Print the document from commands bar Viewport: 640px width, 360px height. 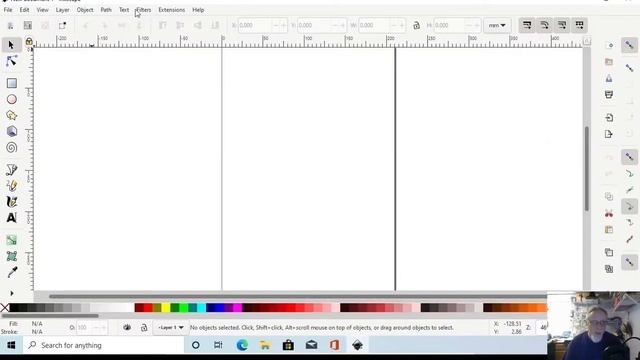point(609,95)
